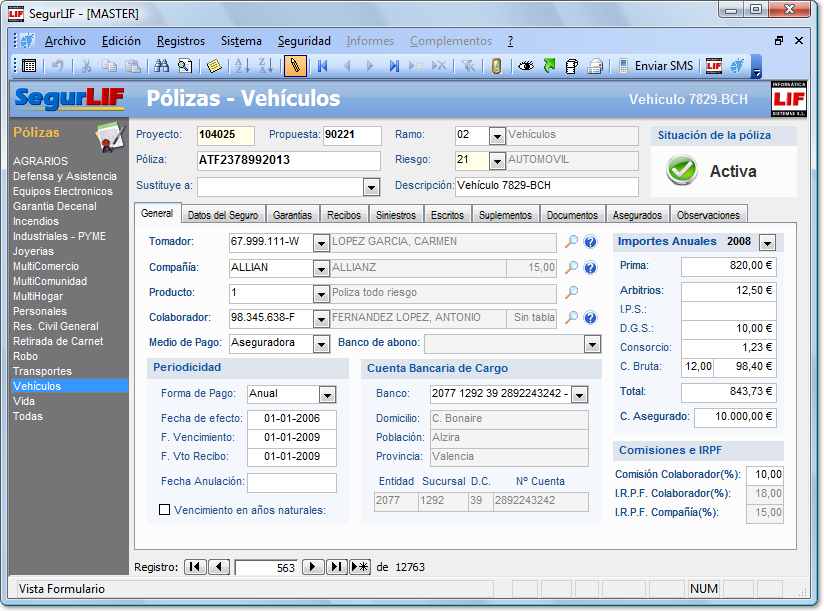Click magnifier icon beside Producto field
Viewport: 824px width, 611px height.
pos(572,293)
